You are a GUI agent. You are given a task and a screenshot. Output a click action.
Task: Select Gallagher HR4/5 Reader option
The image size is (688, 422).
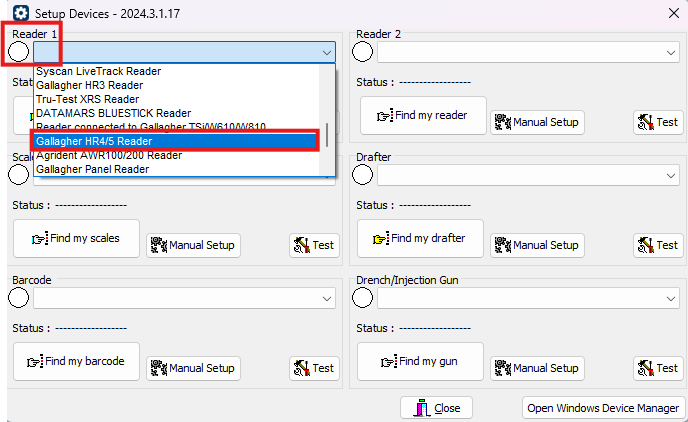point(176,141)
